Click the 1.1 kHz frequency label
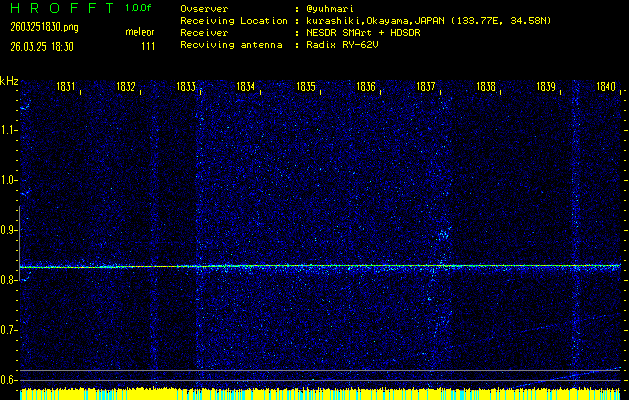The width and height of the screenshot is (629, 400). click(x=8, y=130)
